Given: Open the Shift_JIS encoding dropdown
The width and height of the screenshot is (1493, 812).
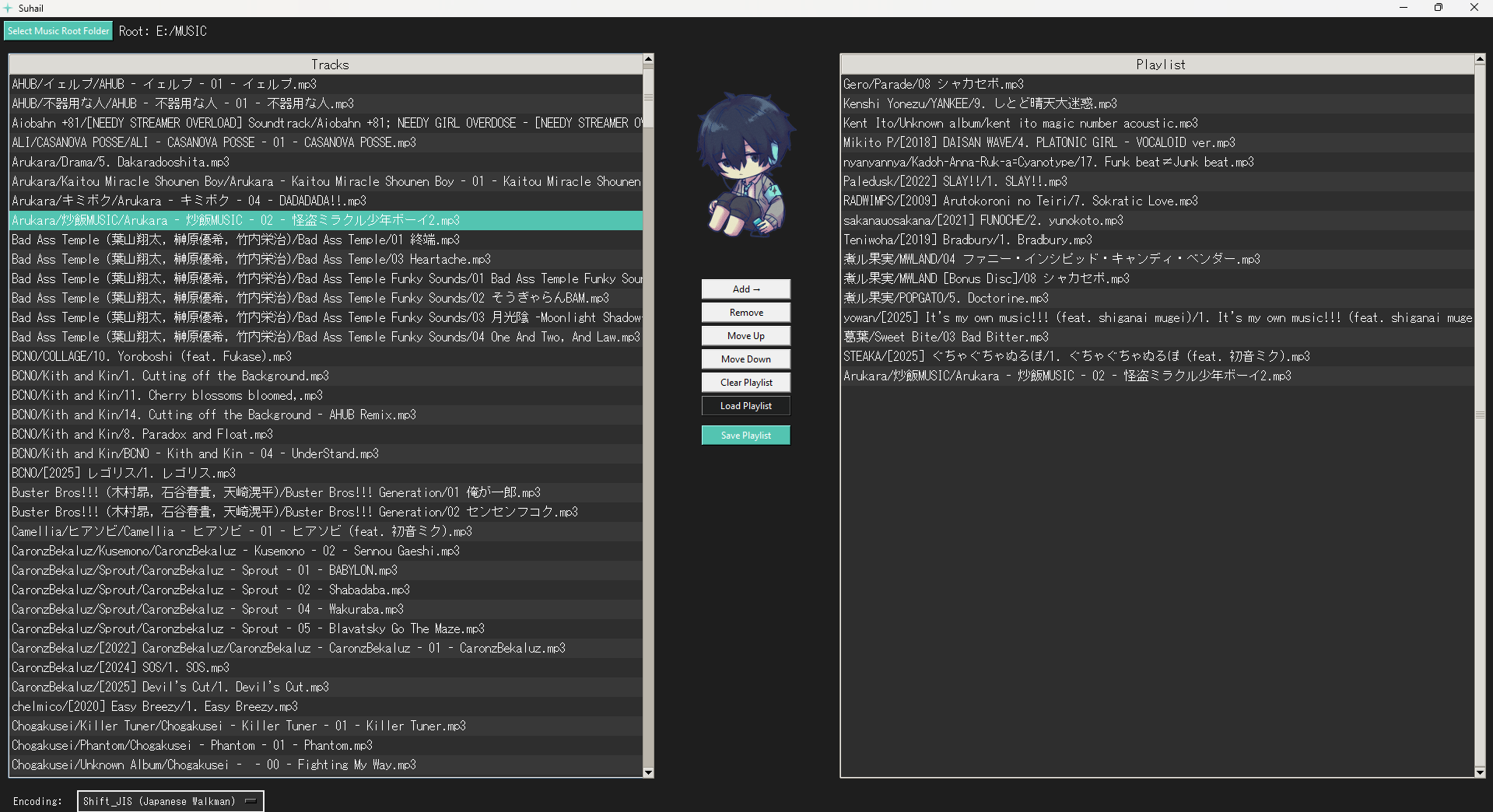Looking at the screenshot, I should click(170, 801).
